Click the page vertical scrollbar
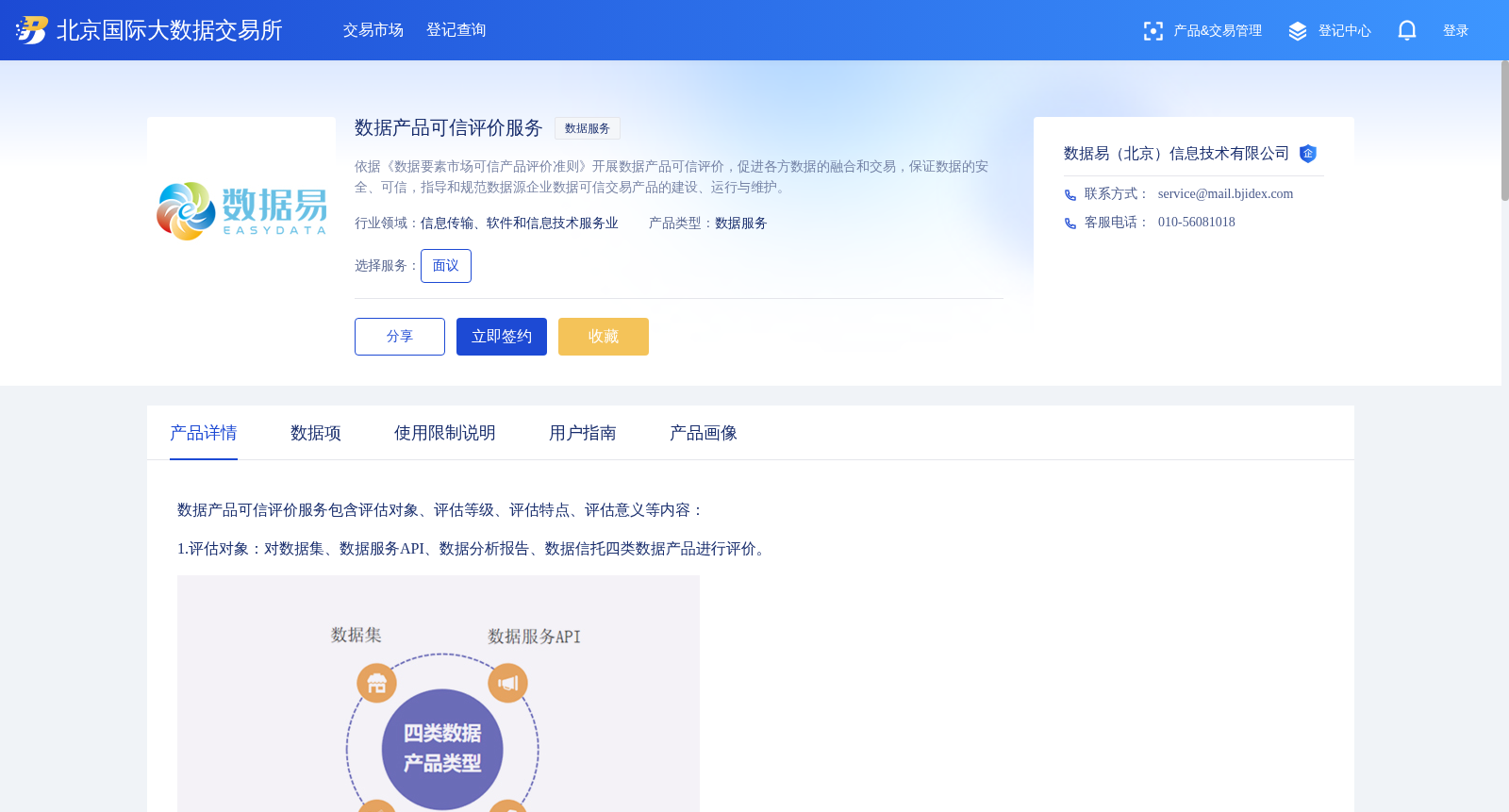 click(1505, 130)
